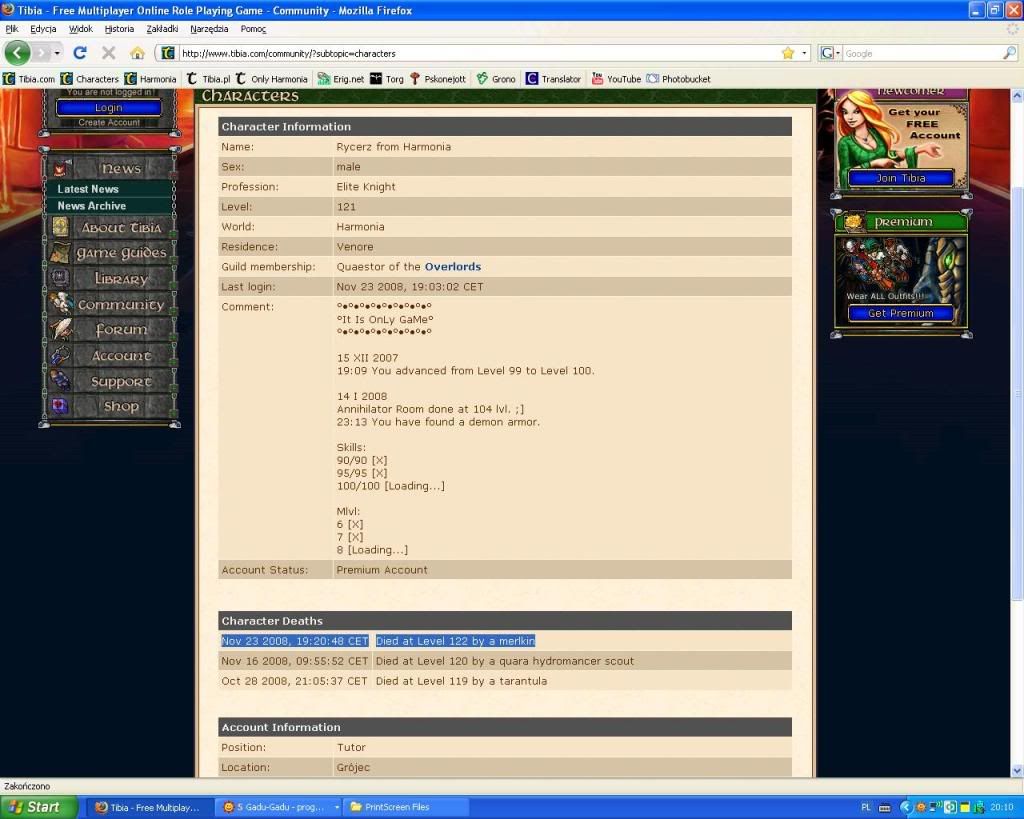
Task: Click the scrollbar down arrow
Action: tap(1017, 771)
